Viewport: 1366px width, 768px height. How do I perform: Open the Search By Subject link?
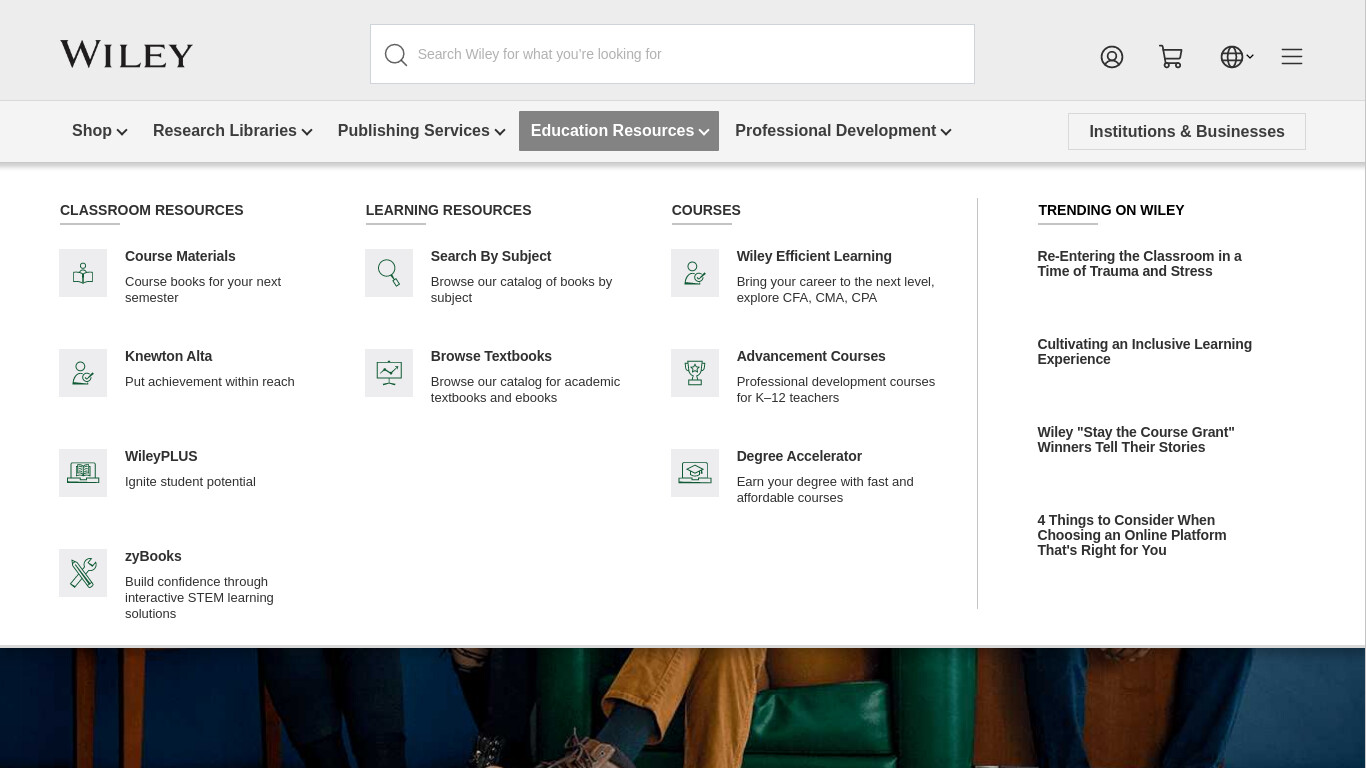(491, 256)
